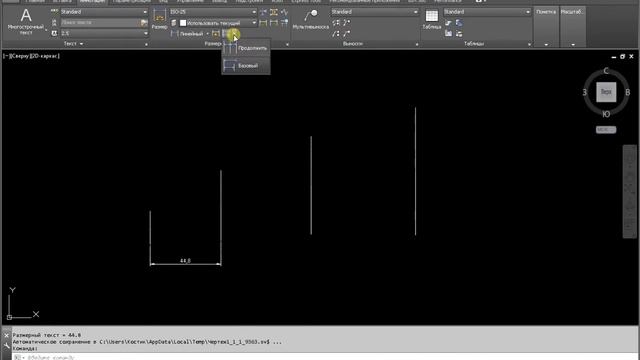Screen dimensions: 640x360
Task: Click the find text input field
Action: 100,22
